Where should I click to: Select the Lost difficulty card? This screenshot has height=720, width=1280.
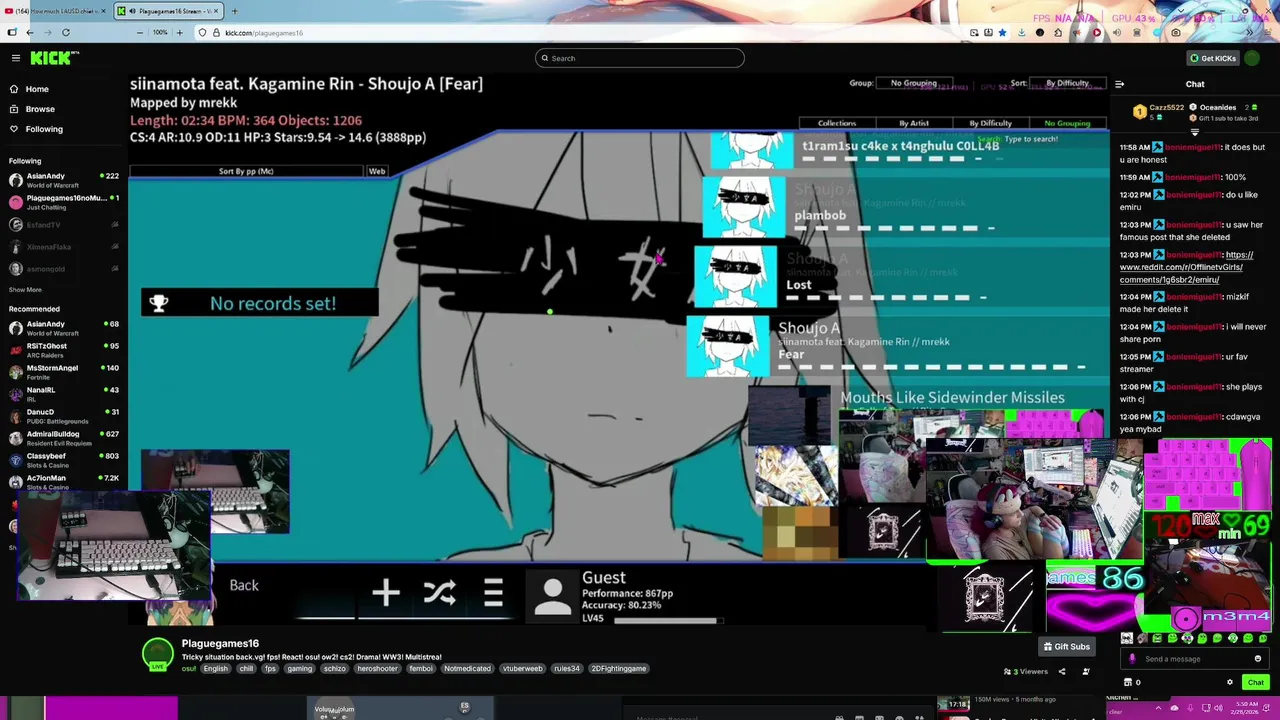tap(900, 277)
